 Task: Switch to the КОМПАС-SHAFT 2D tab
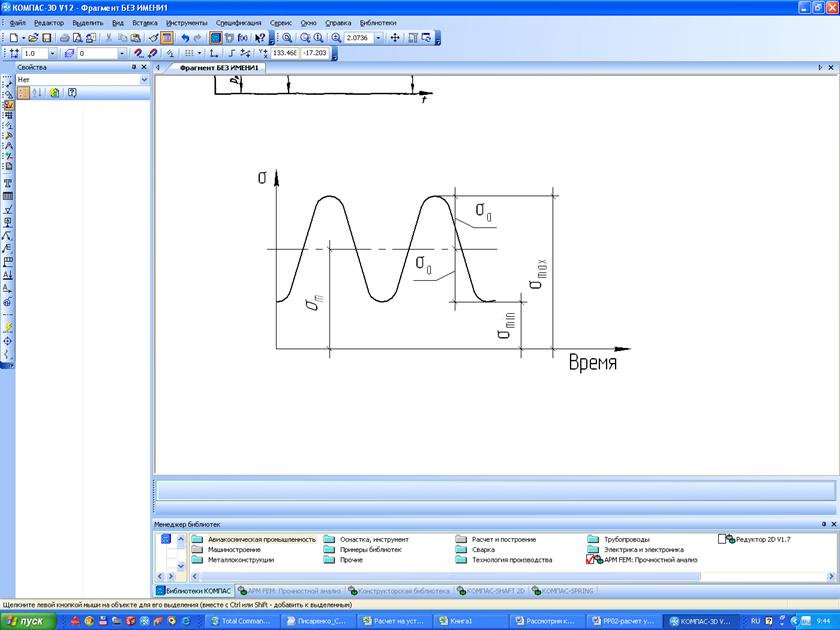(x=496, y=591)
